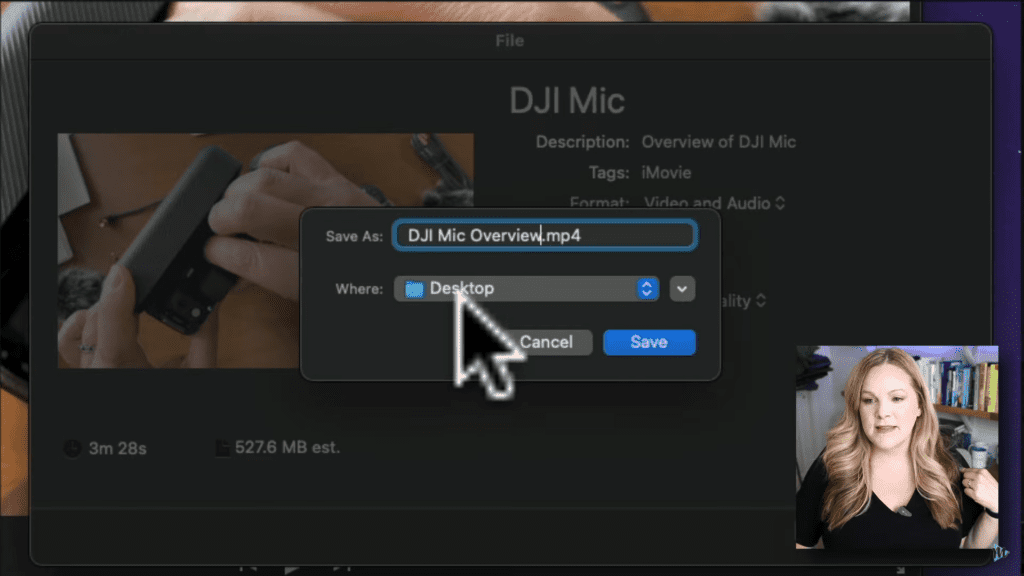Open the partially hidden quality dropdown
The height and width of the screenshot is (576, 1024).
tap(742, 300)
